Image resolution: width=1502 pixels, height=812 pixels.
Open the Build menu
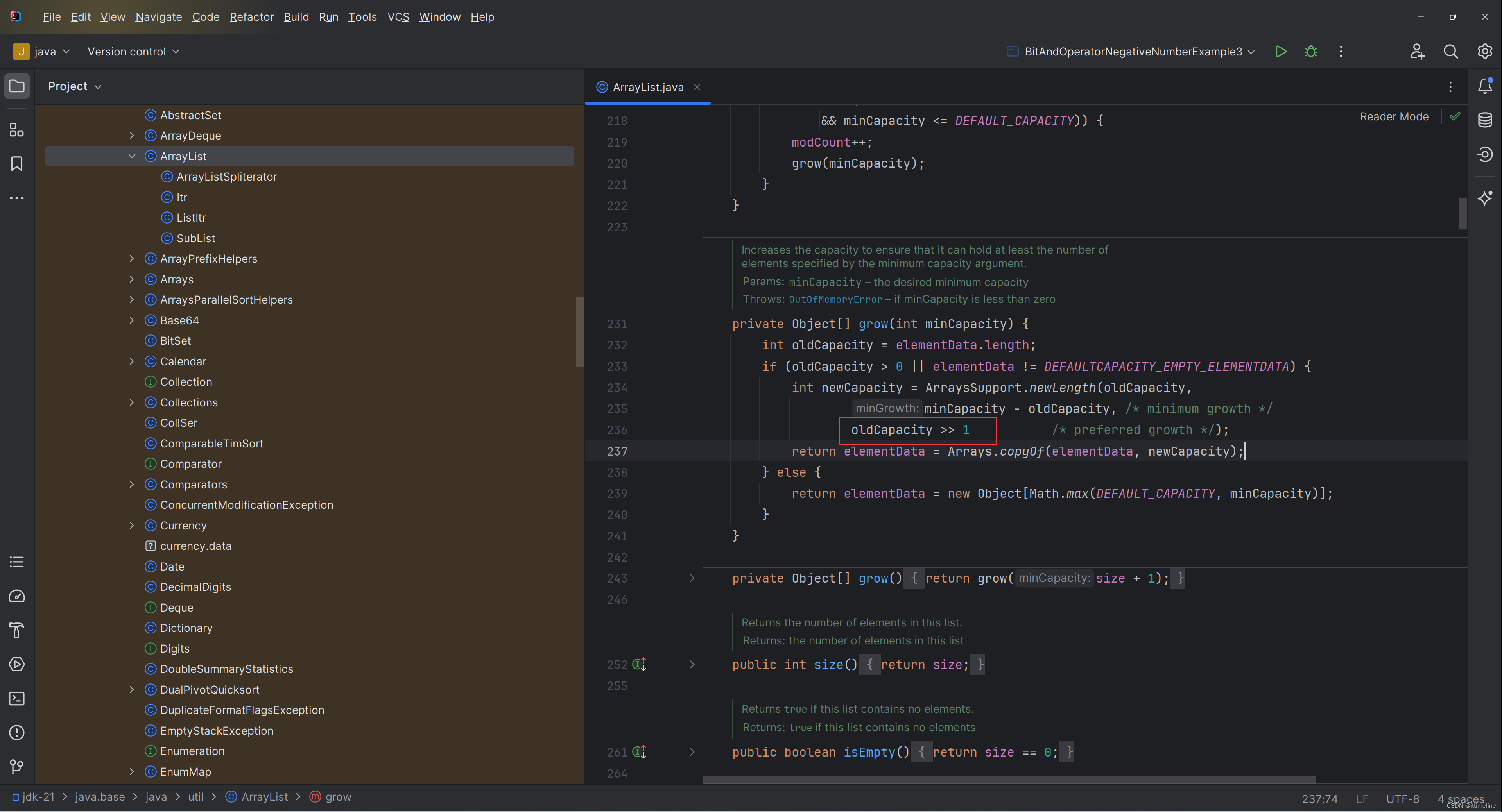tap(296, 17)
